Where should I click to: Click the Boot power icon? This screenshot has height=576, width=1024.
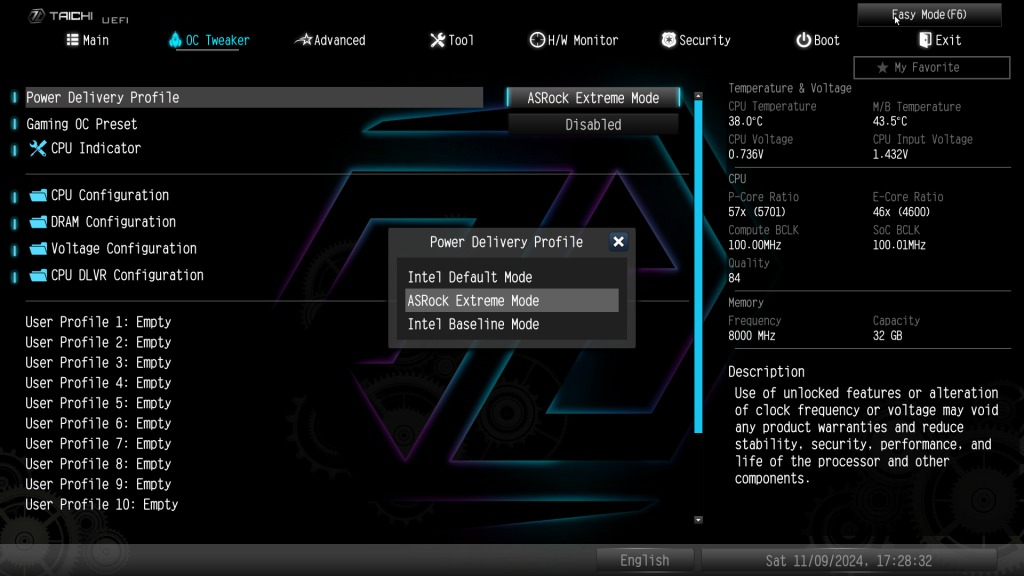point(803,40)
